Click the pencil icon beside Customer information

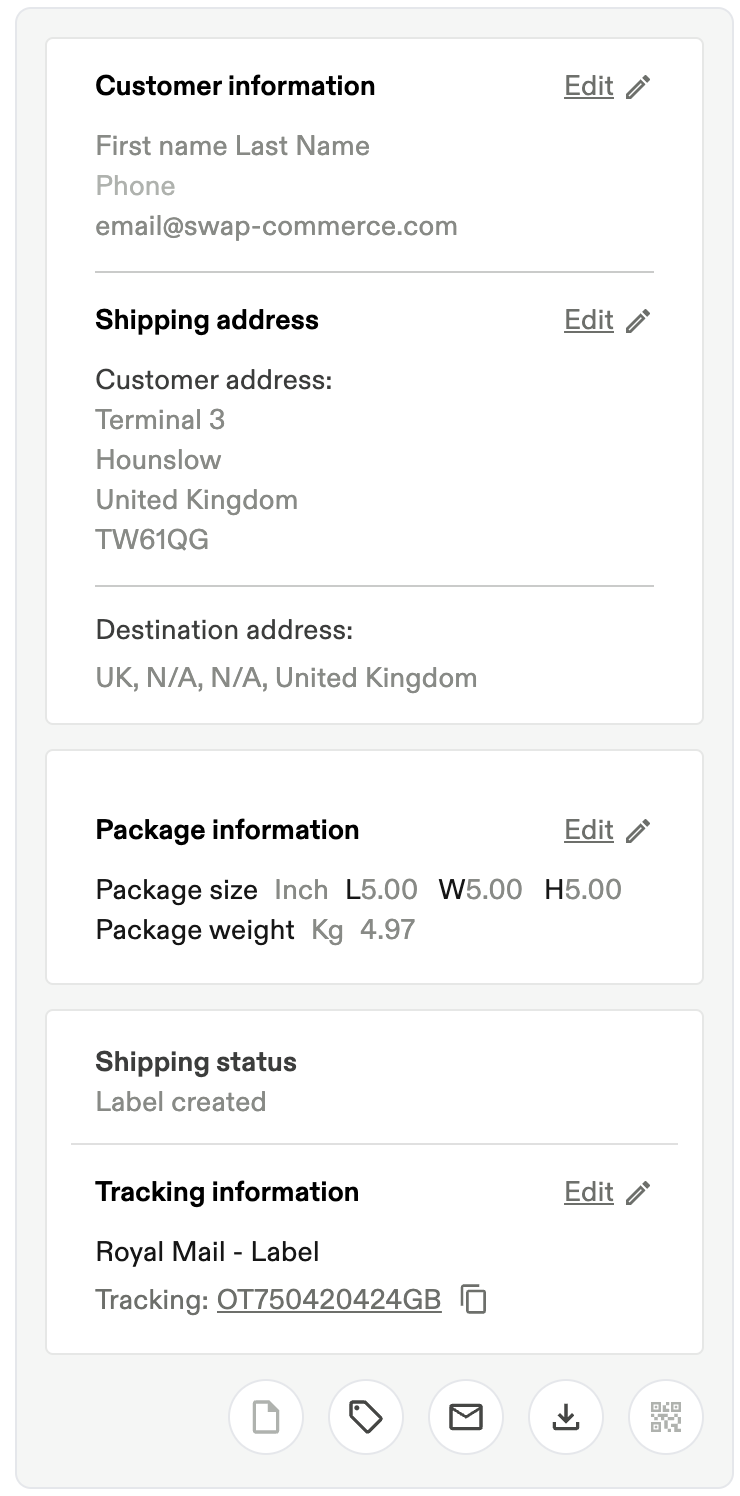coord(638,87)
